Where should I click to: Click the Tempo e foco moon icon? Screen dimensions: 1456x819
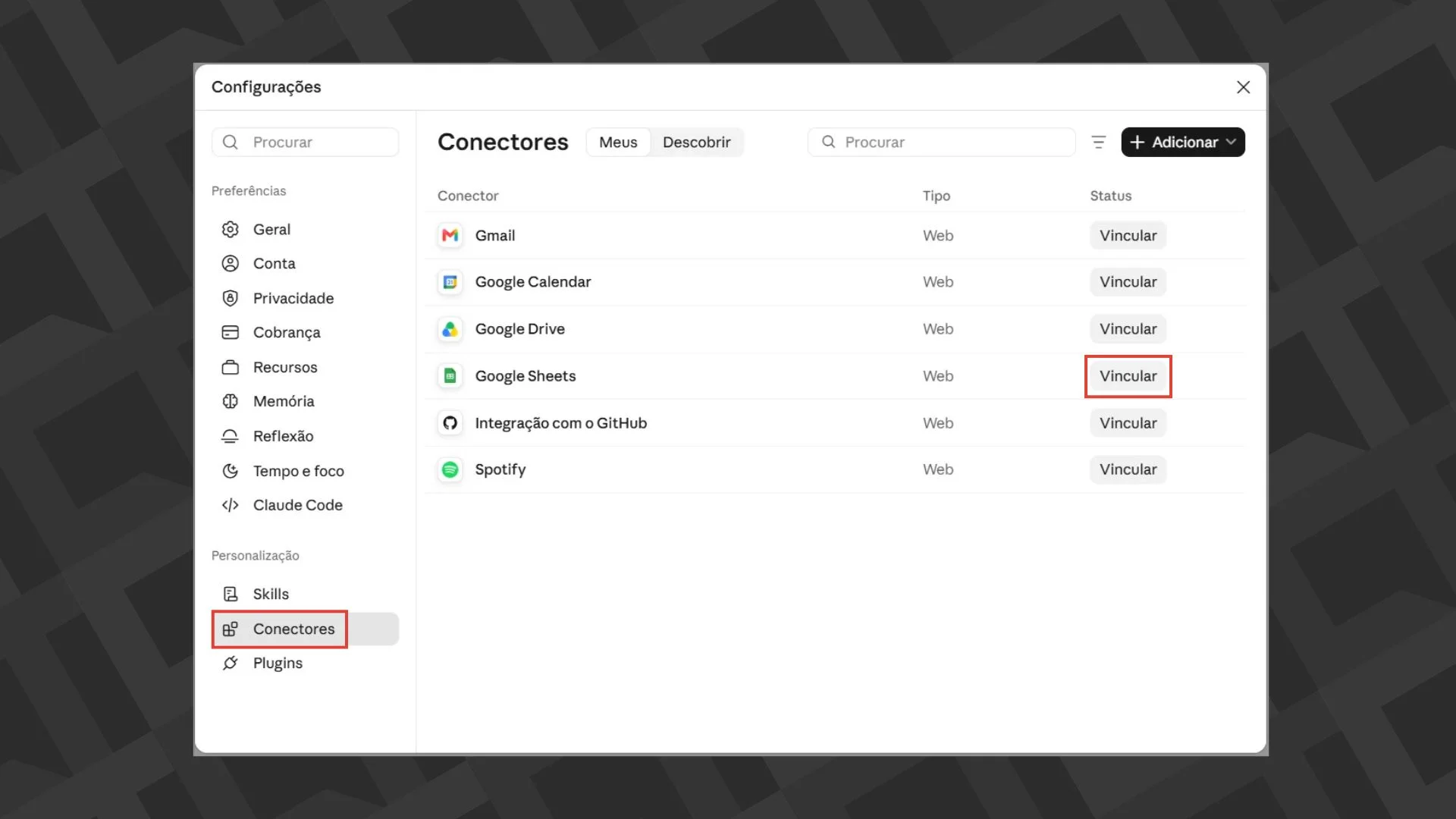(x=230, y=471)
